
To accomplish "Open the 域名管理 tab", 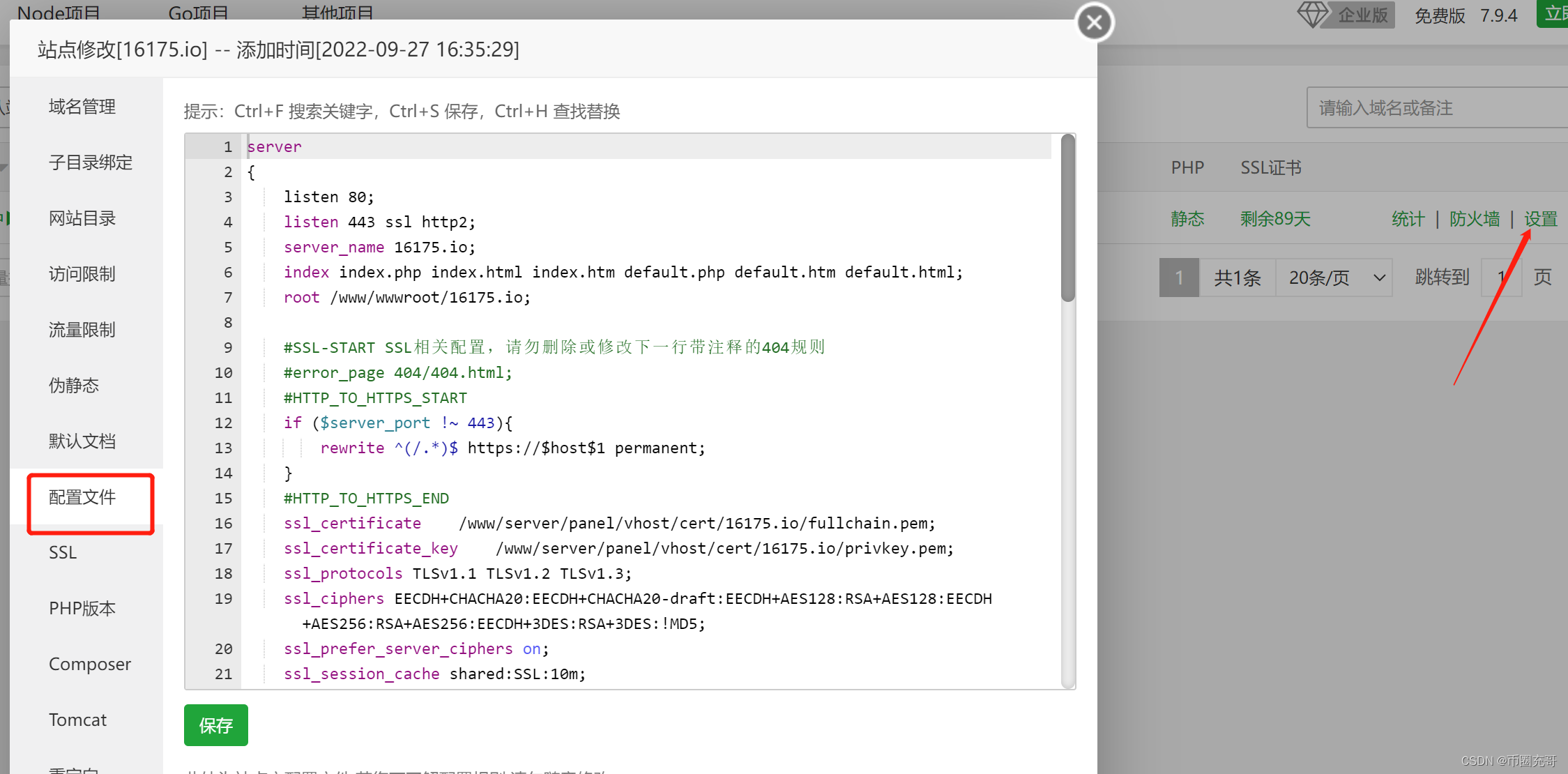I will [82, 107].
